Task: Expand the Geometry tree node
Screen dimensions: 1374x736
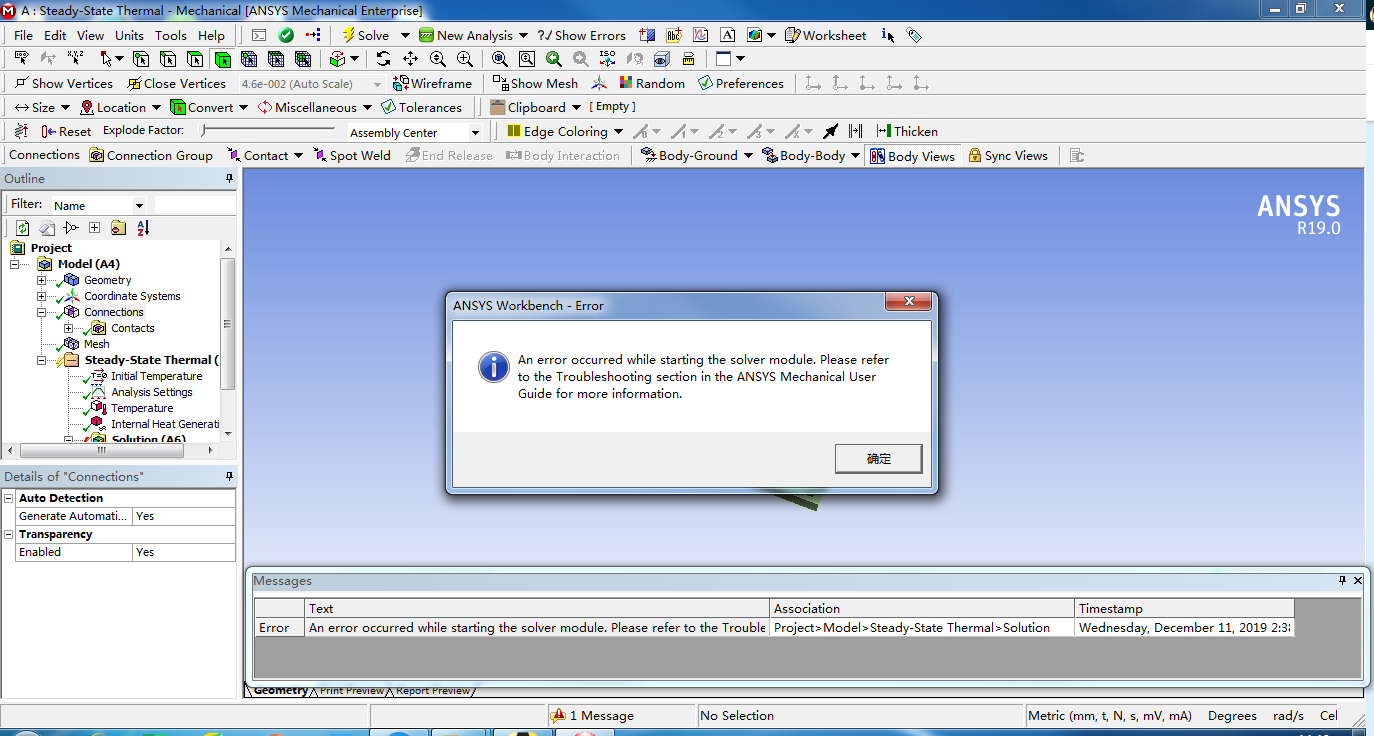Action: pos(41,280)
